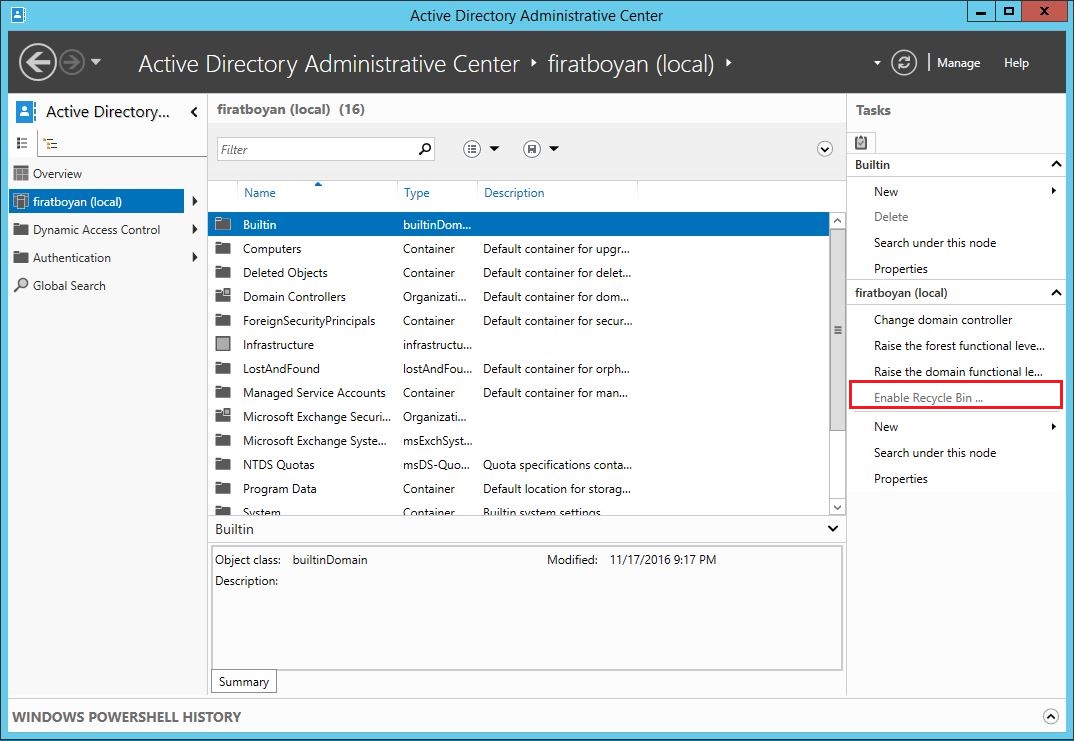Click the list scroll up arrow

[x=837, y=221]
